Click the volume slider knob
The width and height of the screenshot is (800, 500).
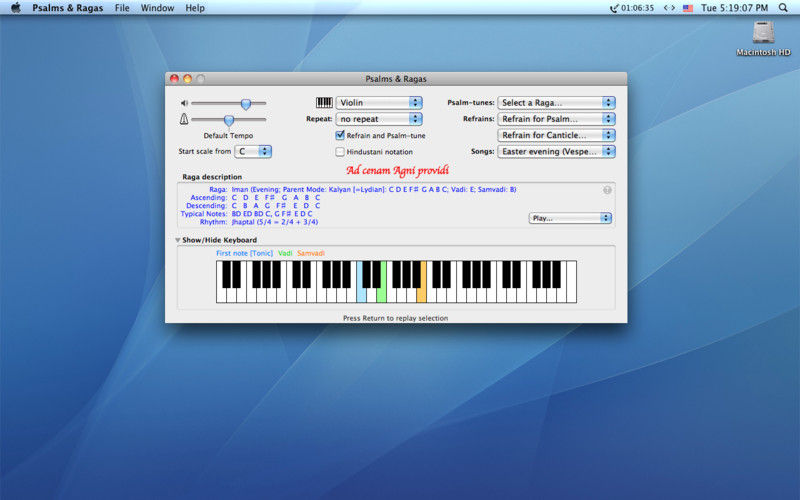pos(246,104)
